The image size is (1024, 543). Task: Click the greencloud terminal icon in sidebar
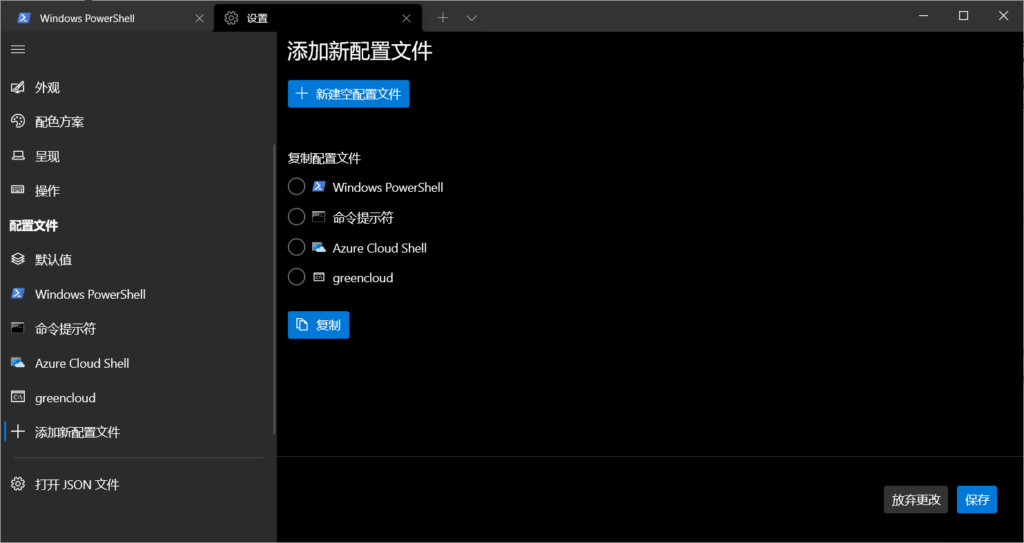[18, 397]
